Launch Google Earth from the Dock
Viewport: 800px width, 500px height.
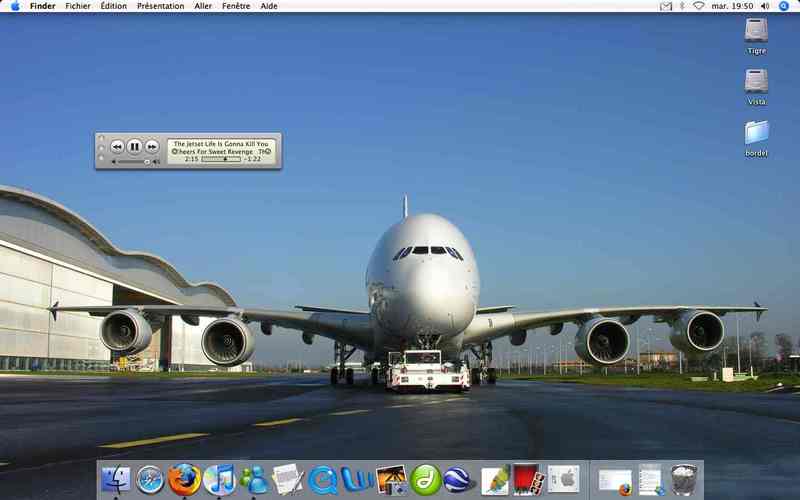coord(459,480)
